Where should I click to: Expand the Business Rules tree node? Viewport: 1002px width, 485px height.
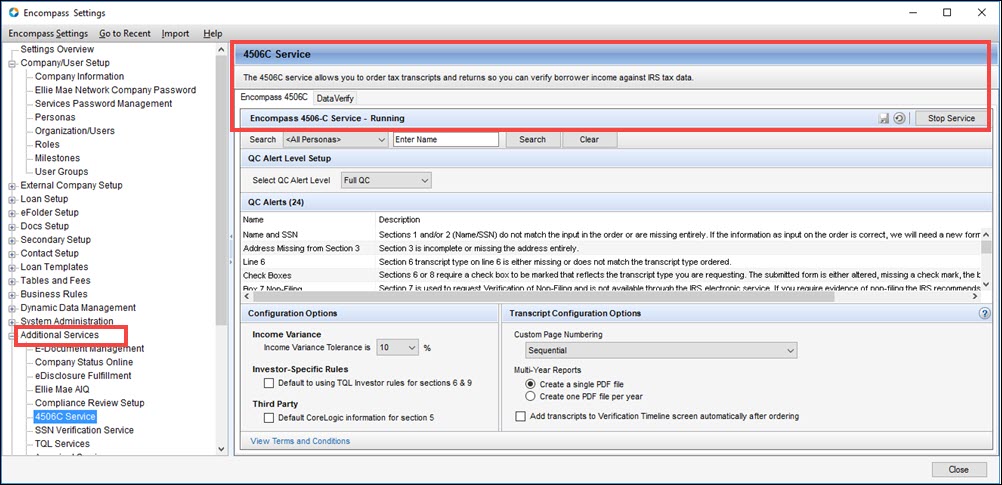point(12,295)
